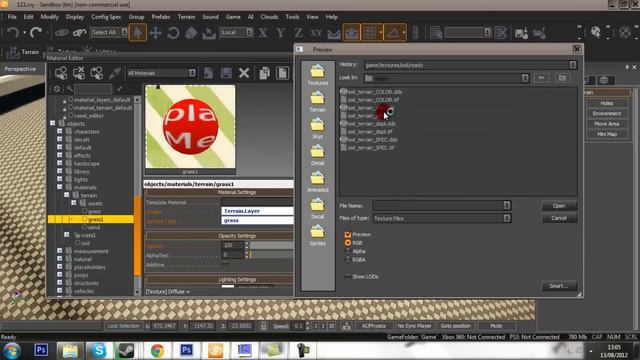Constrain movement to XY plane
This screenshot has height=360, width=640.
coord(316,33)
